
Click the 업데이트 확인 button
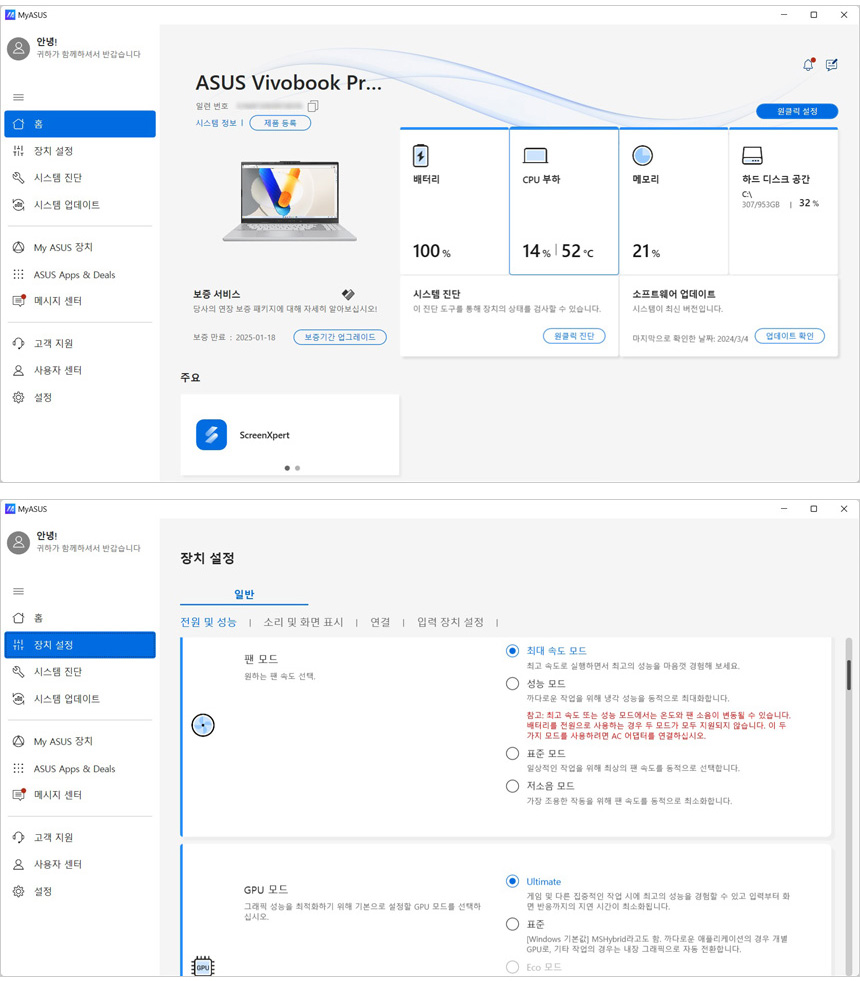point(790,337)
